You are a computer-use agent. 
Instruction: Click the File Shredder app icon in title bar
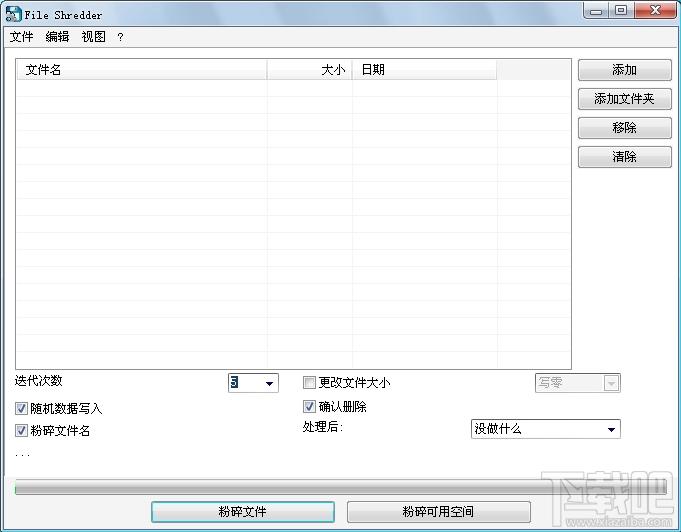tap(13, 14)
